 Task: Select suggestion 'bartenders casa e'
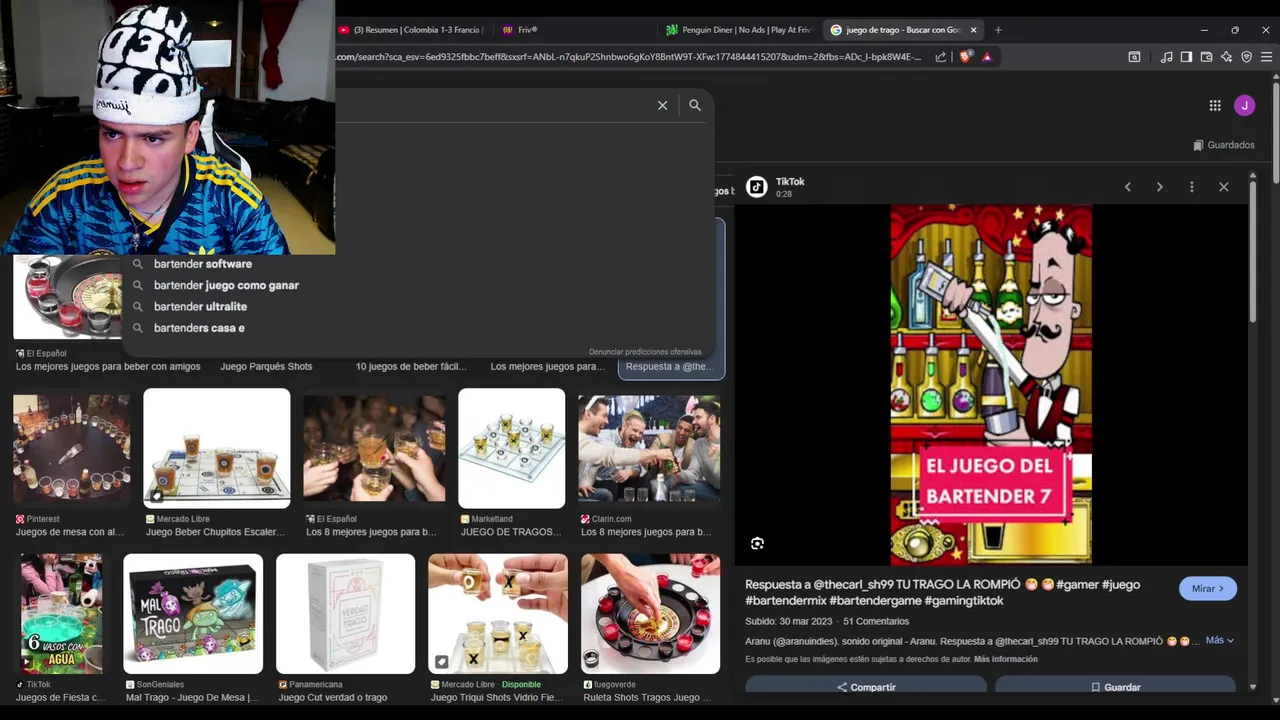click(x=199, y=328)
